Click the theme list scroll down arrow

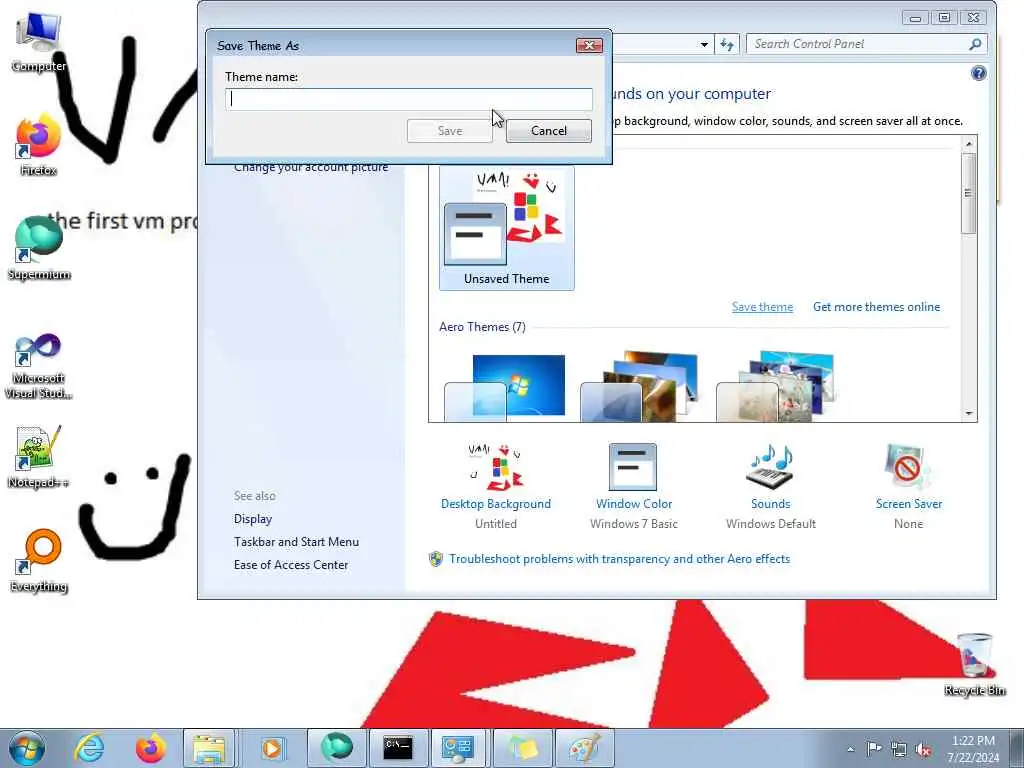969,414
